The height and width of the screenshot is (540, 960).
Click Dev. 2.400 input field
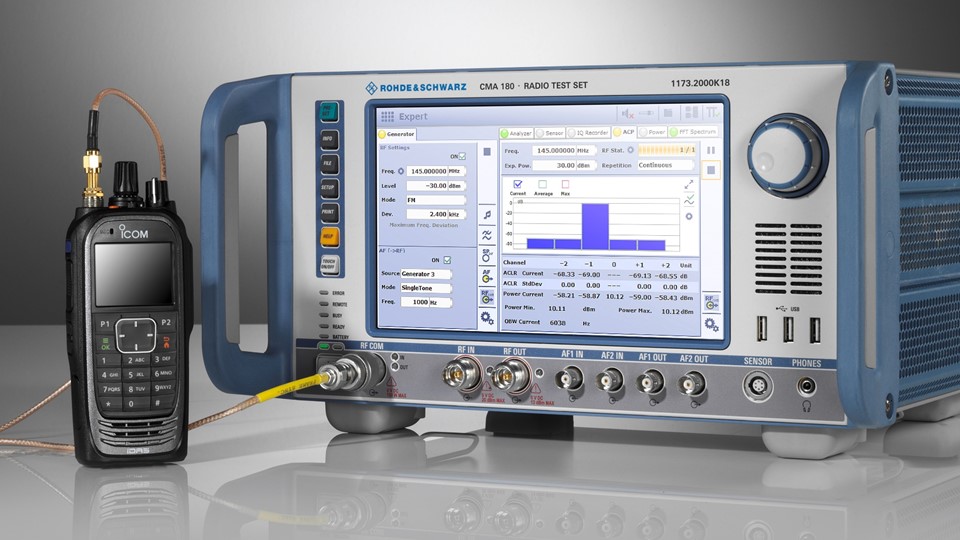(427, 214)
